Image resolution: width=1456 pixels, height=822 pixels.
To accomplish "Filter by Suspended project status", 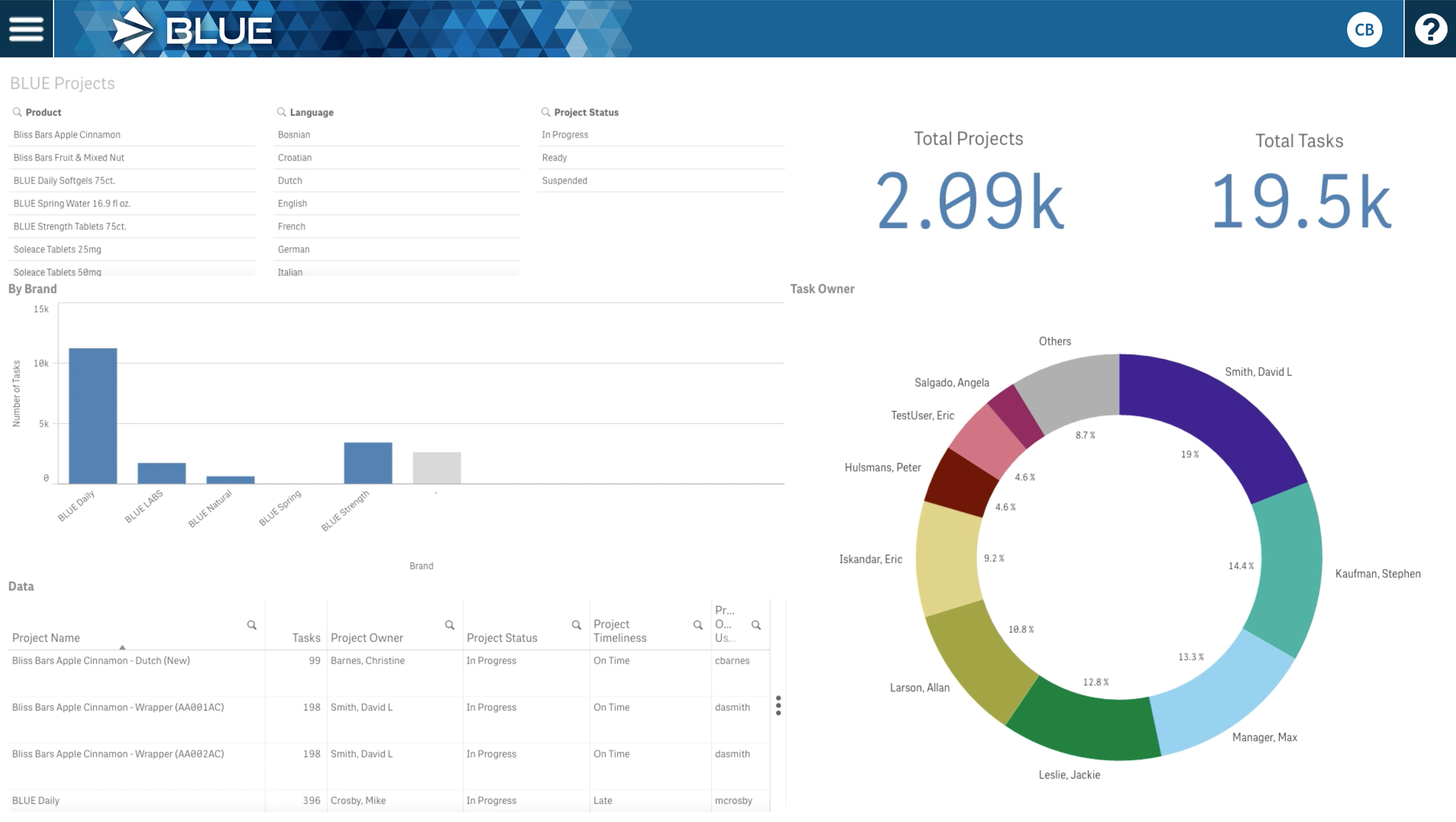I will pos(564,181).
